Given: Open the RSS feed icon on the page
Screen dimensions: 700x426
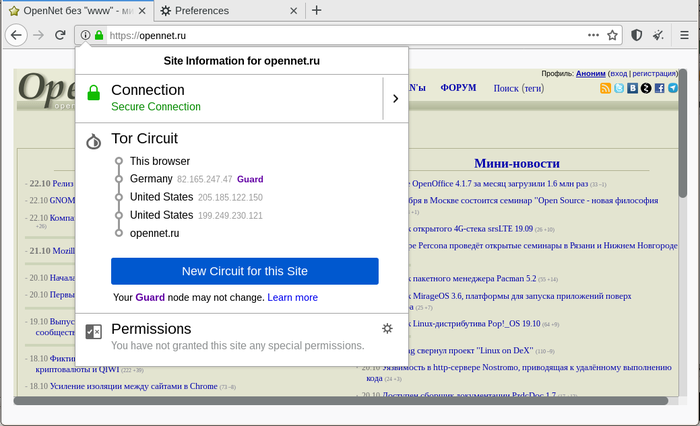Looking at the screenshot, I should click(x=605, y=88).
